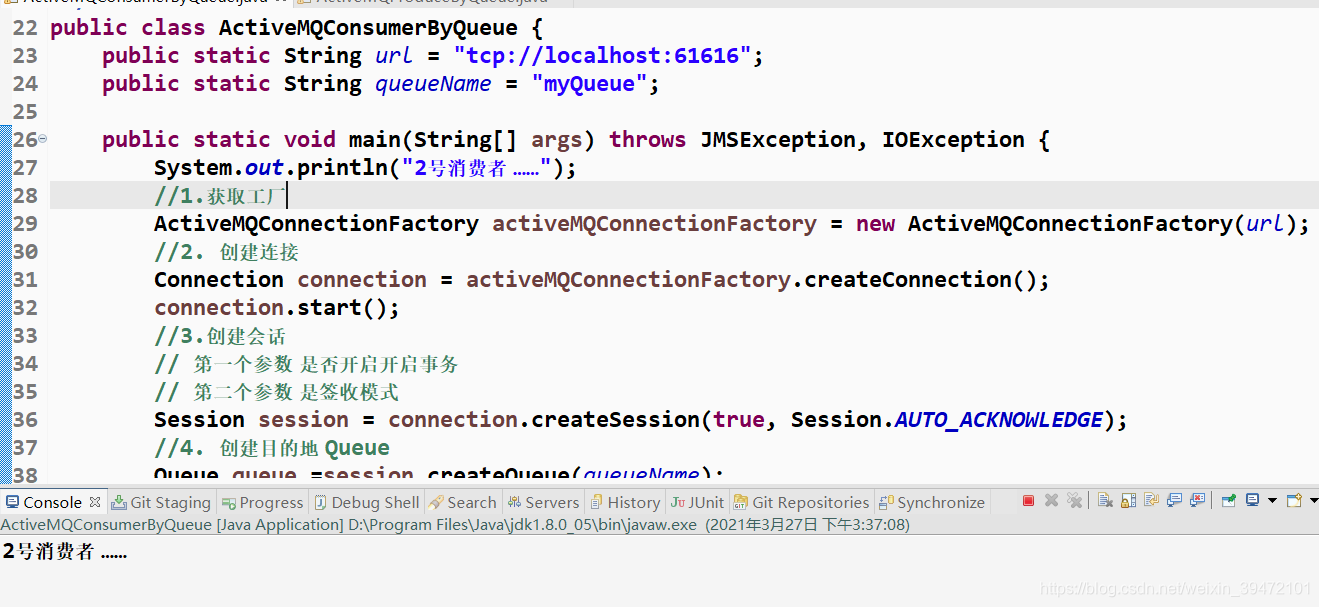Click the createConnection() call on line 31
Viewport: 1319px width, 607px height.
pyautogui.click(x=920, y=279)
